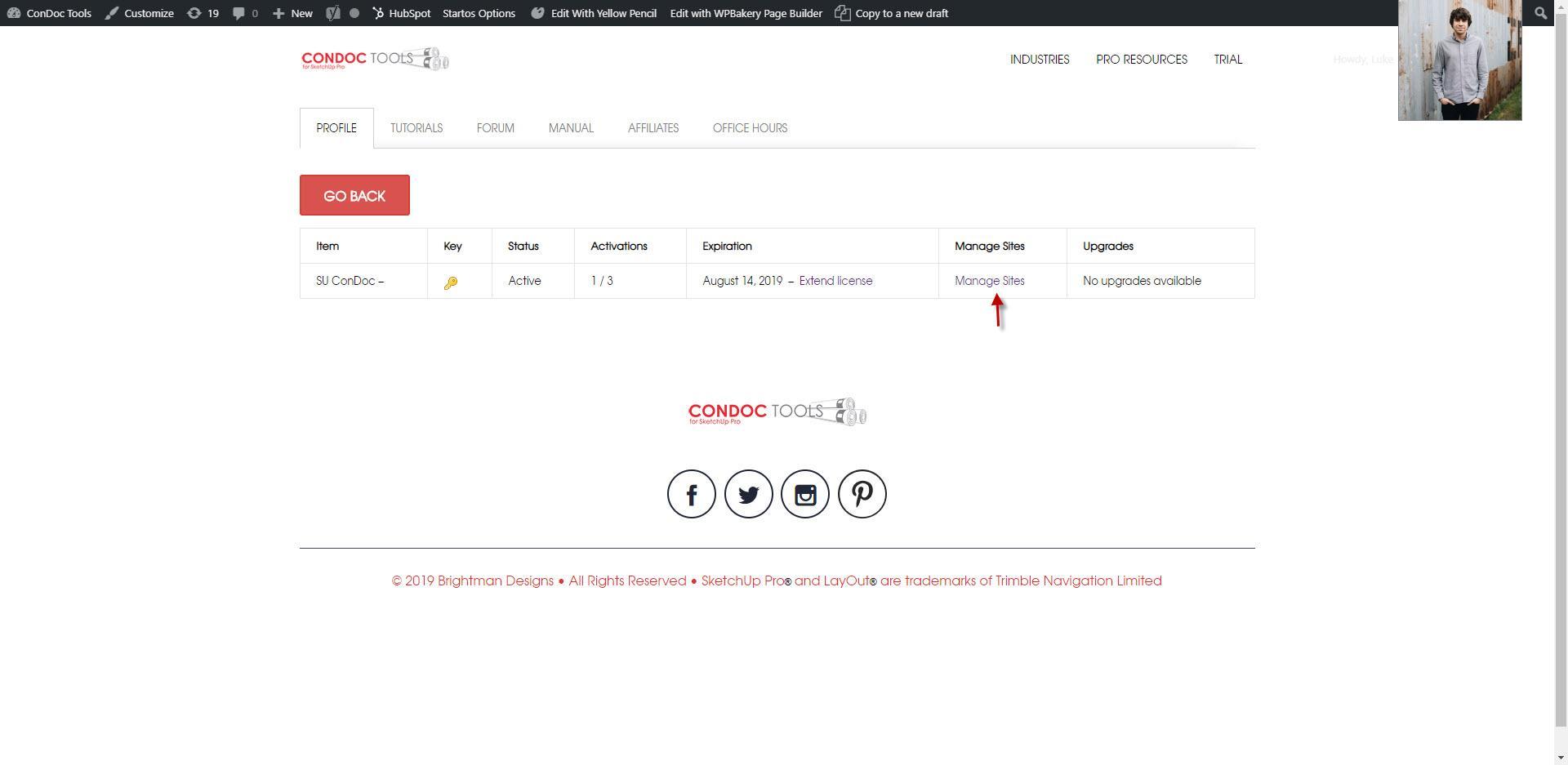Open the Pinterest social icon

click(862, 494)
